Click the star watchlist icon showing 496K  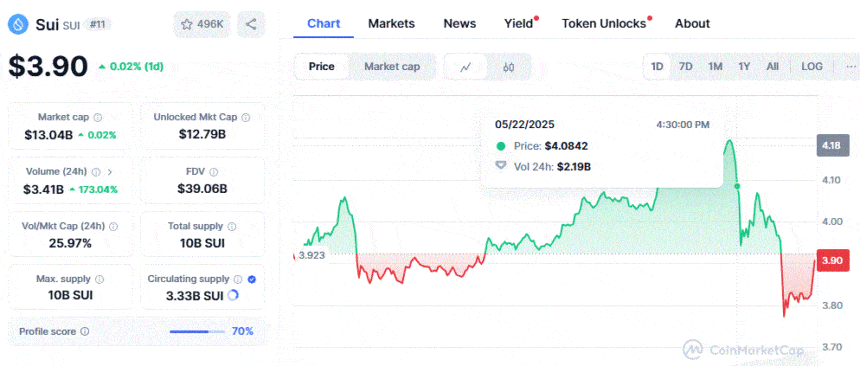[x=187, y=24]
